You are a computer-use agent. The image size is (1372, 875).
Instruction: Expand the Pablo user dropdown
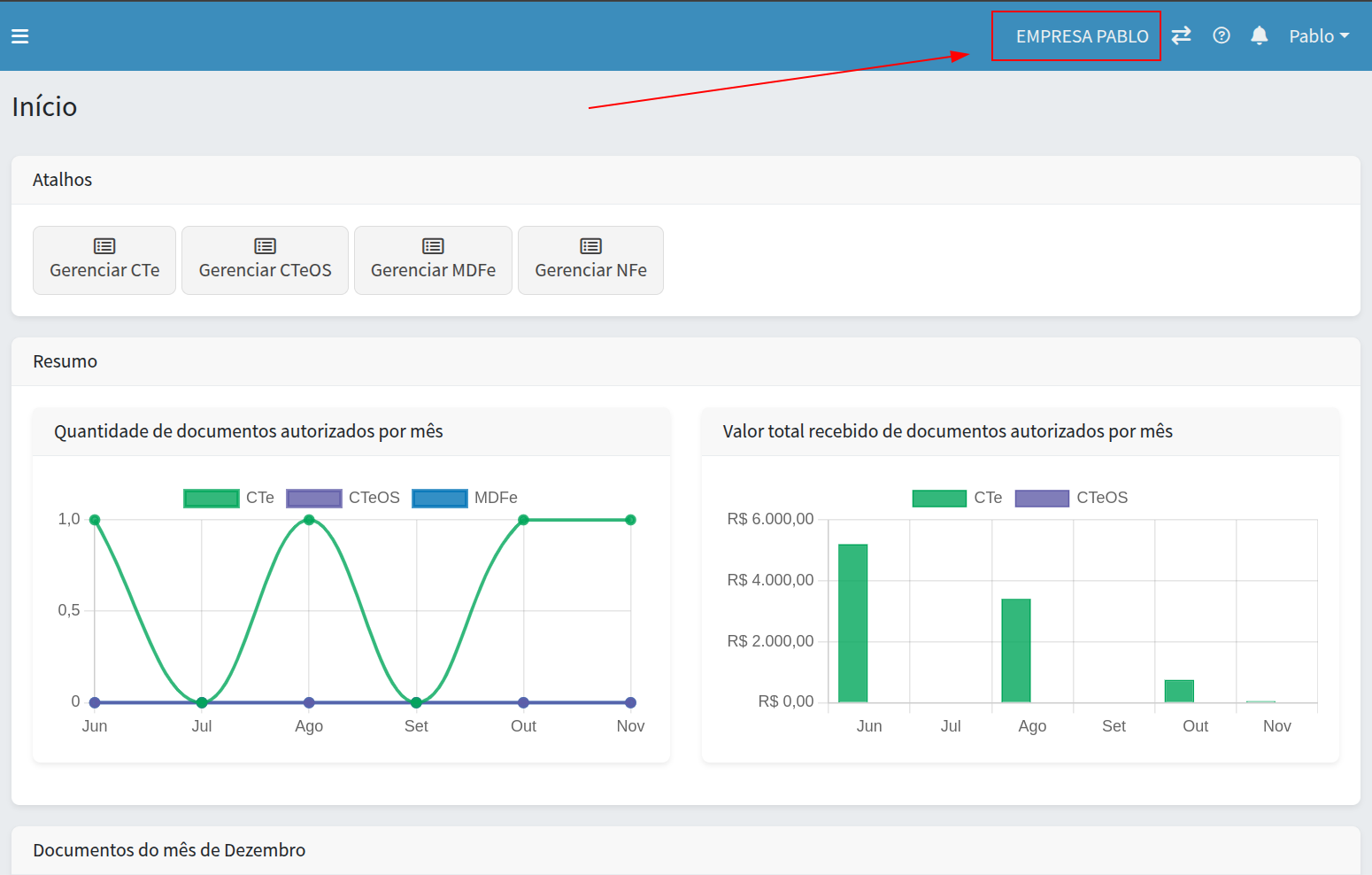tap(1318, 36)
